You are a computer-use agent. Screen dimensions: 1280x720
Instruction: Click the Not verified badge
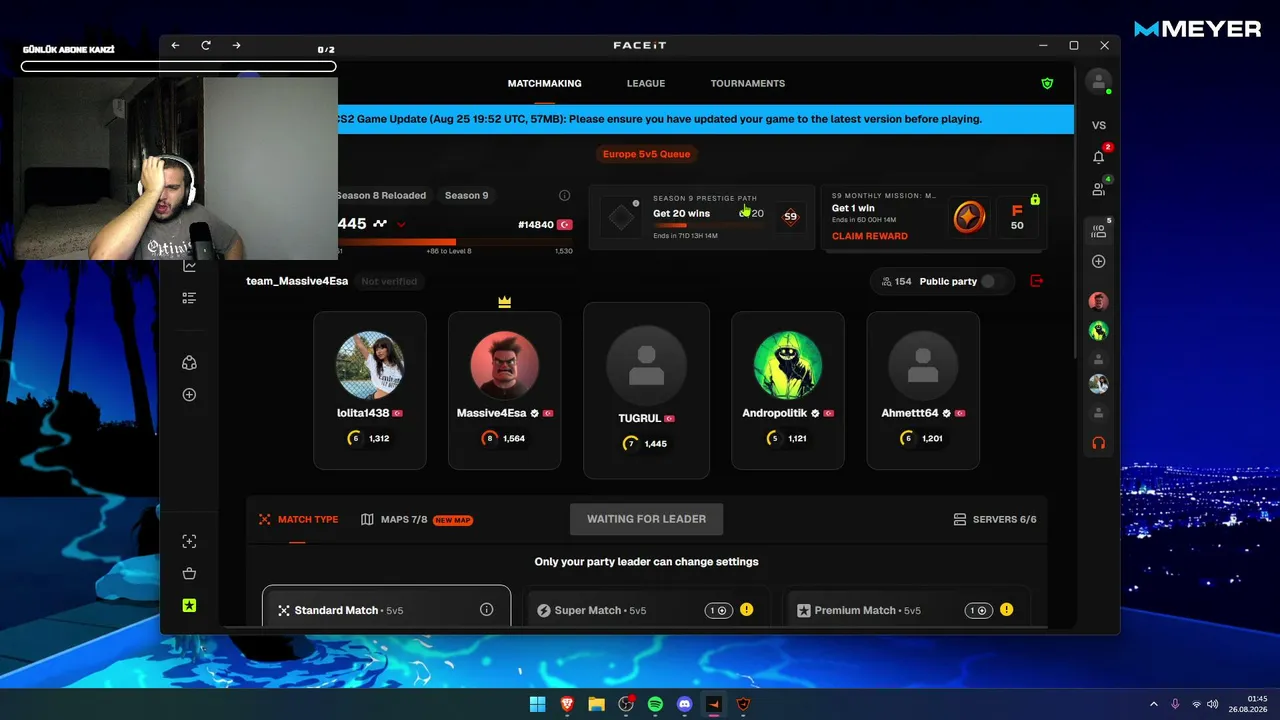tap(389, 281)
